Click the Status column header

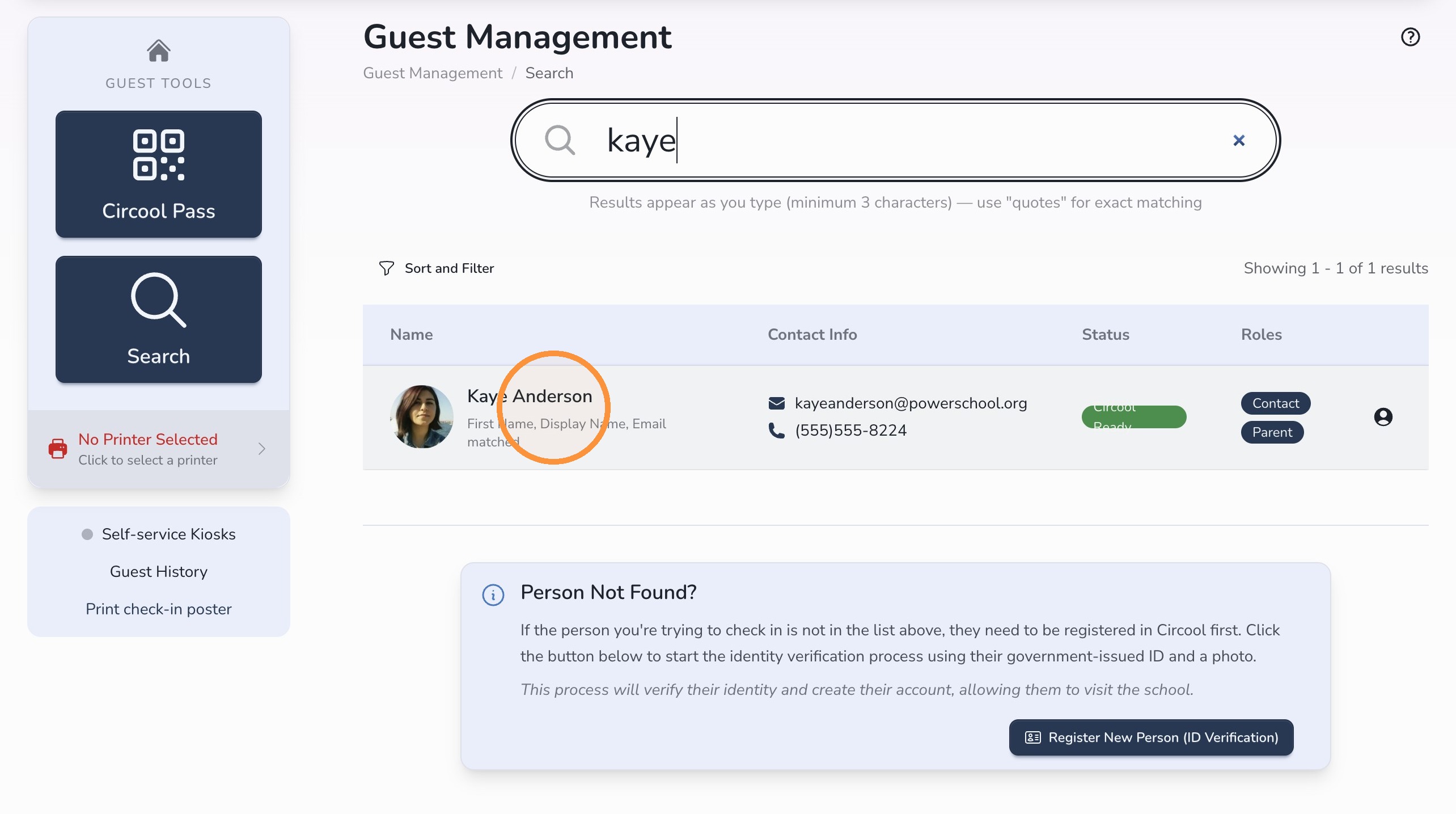point(1105,334)
